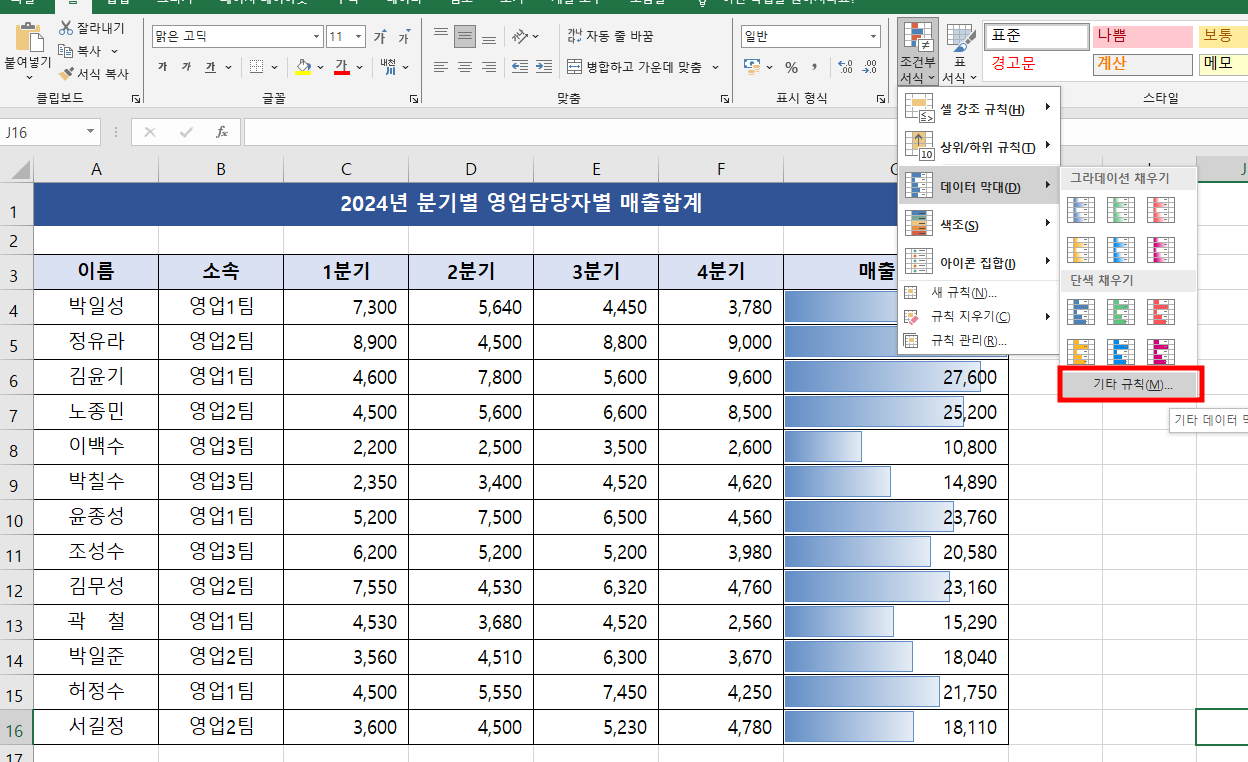Click the accounting number format icon
The width and height of the screenshot is (1248, 762).
click(752, 67)
